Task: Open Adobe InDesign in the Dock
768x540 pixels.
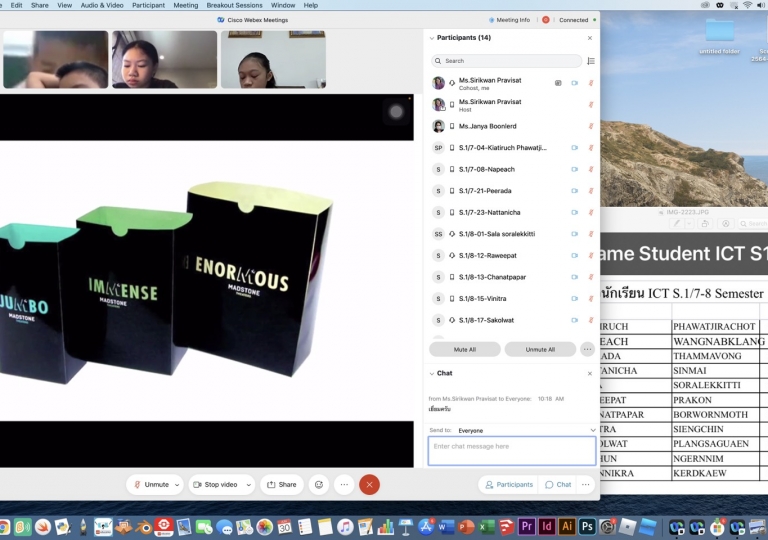Action: pos(547,526)
